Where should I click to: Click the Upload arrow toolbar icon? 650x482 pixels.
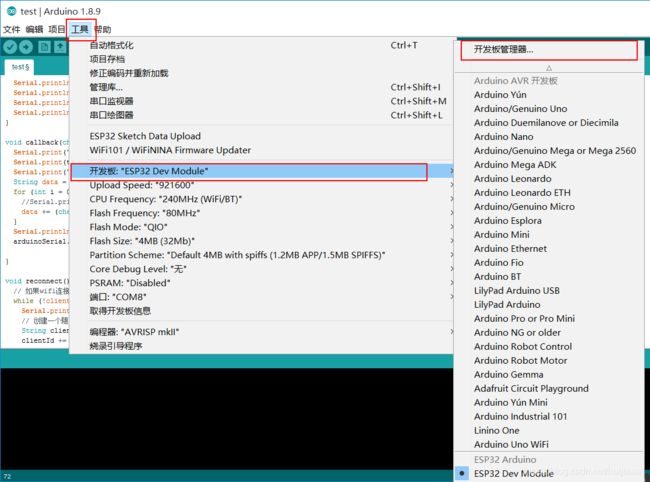pyautogui.click(x=26, y=47)
